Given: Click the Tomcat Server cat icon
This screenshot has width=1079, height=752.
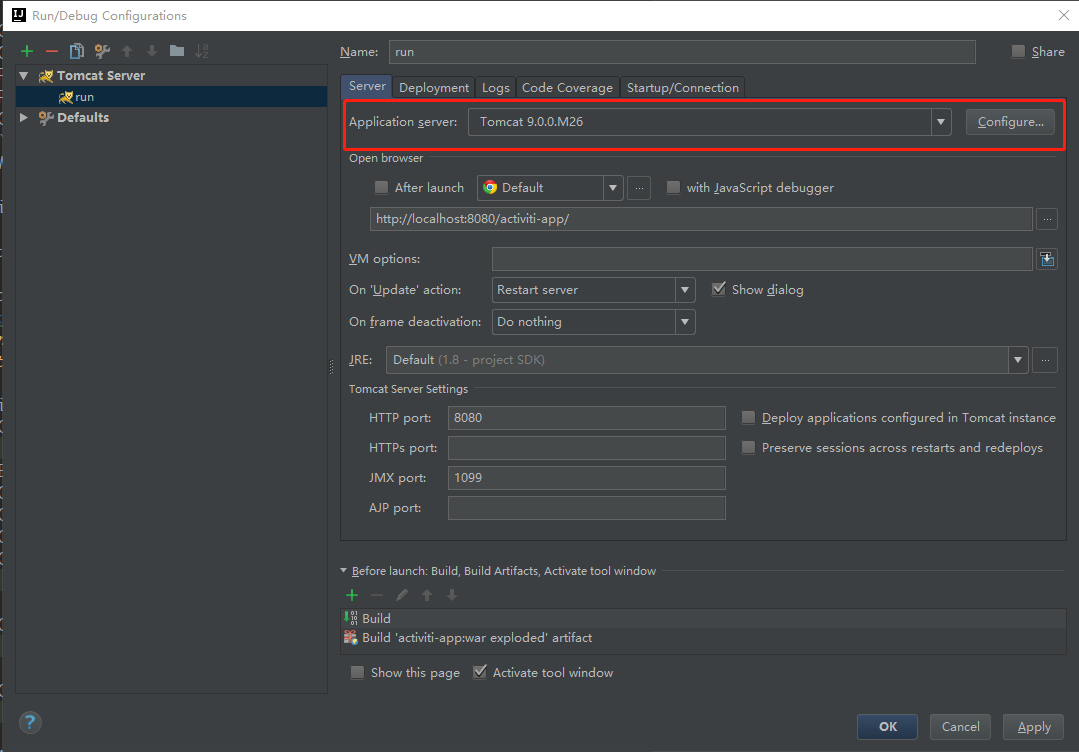Looking at the screenshot, I should 45,76.
